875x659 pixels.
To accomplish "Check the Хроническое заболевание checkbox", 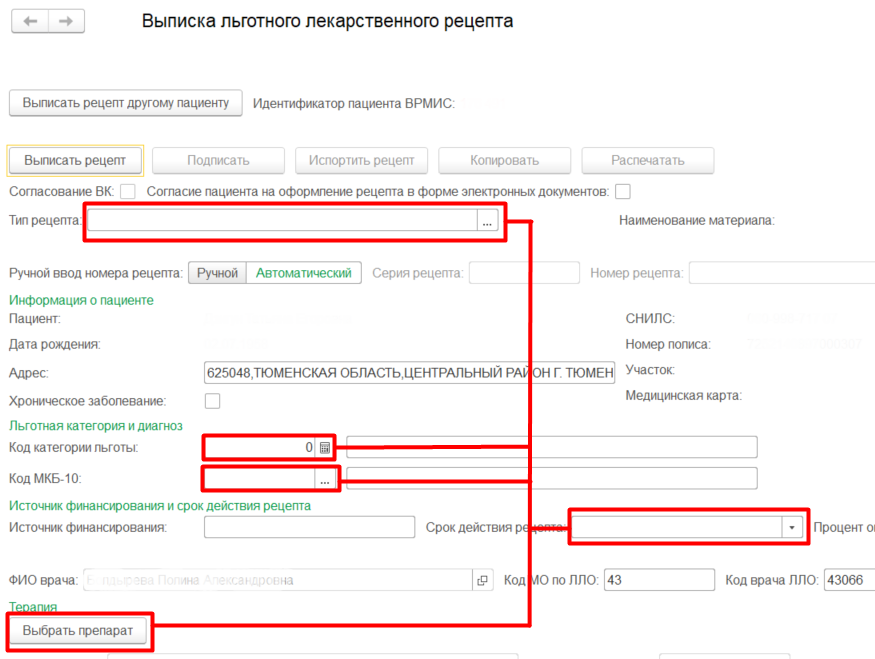I will click(212, 401).
